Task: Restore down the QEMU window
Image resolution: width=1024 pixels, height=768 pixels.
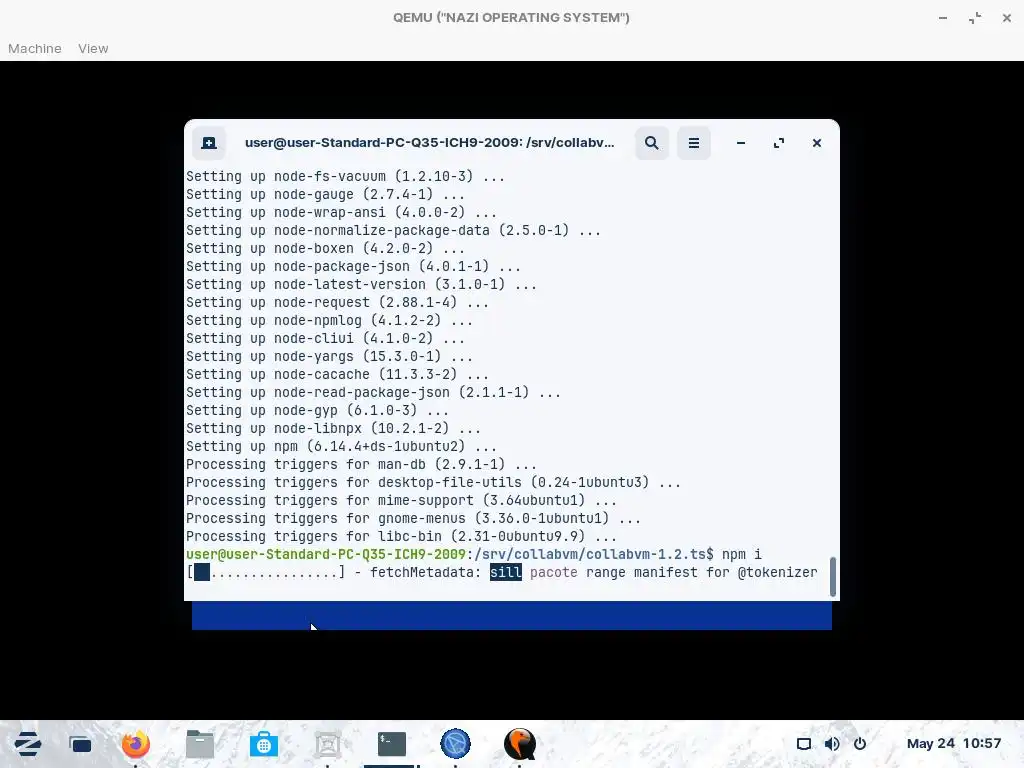Action: point(975,18)
